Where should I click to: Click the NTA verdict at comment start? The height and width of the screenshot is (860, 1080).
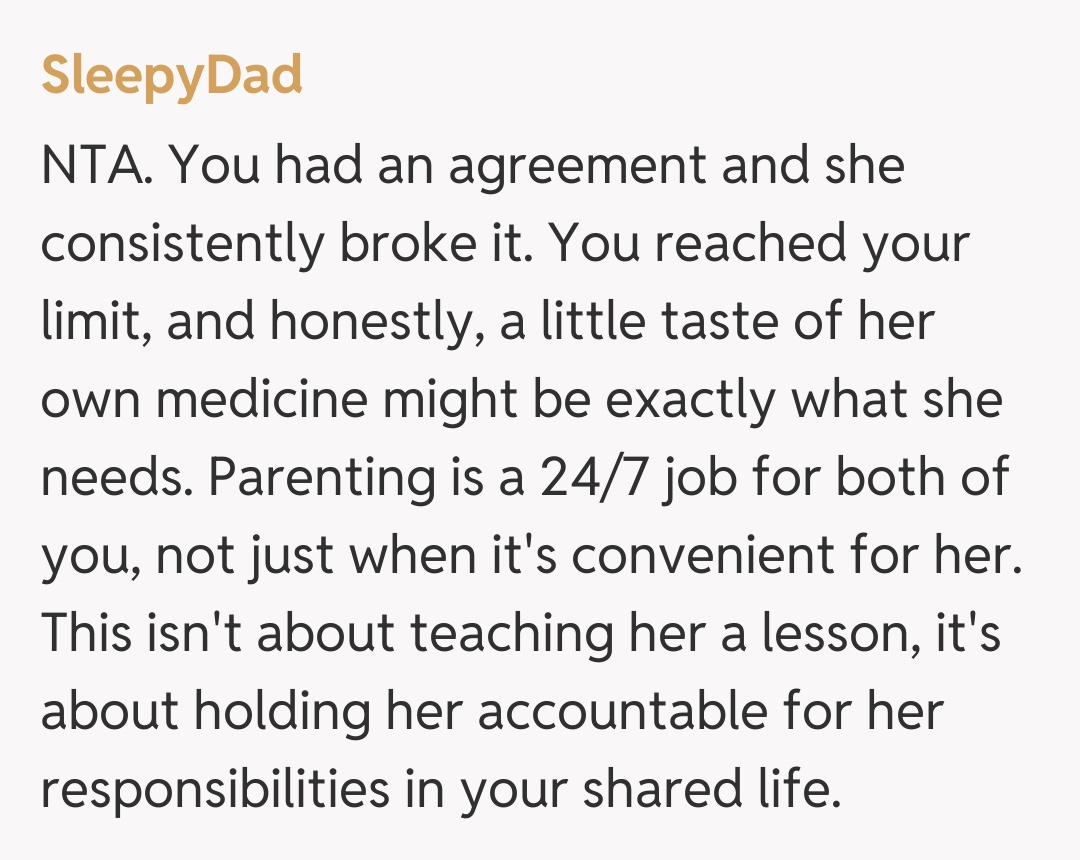96,166
